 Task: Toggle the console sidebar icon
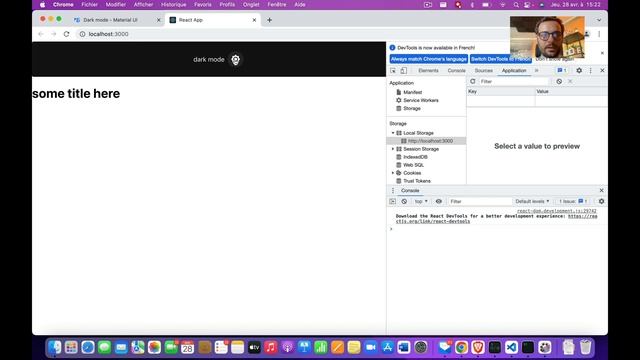coord(393,202)
